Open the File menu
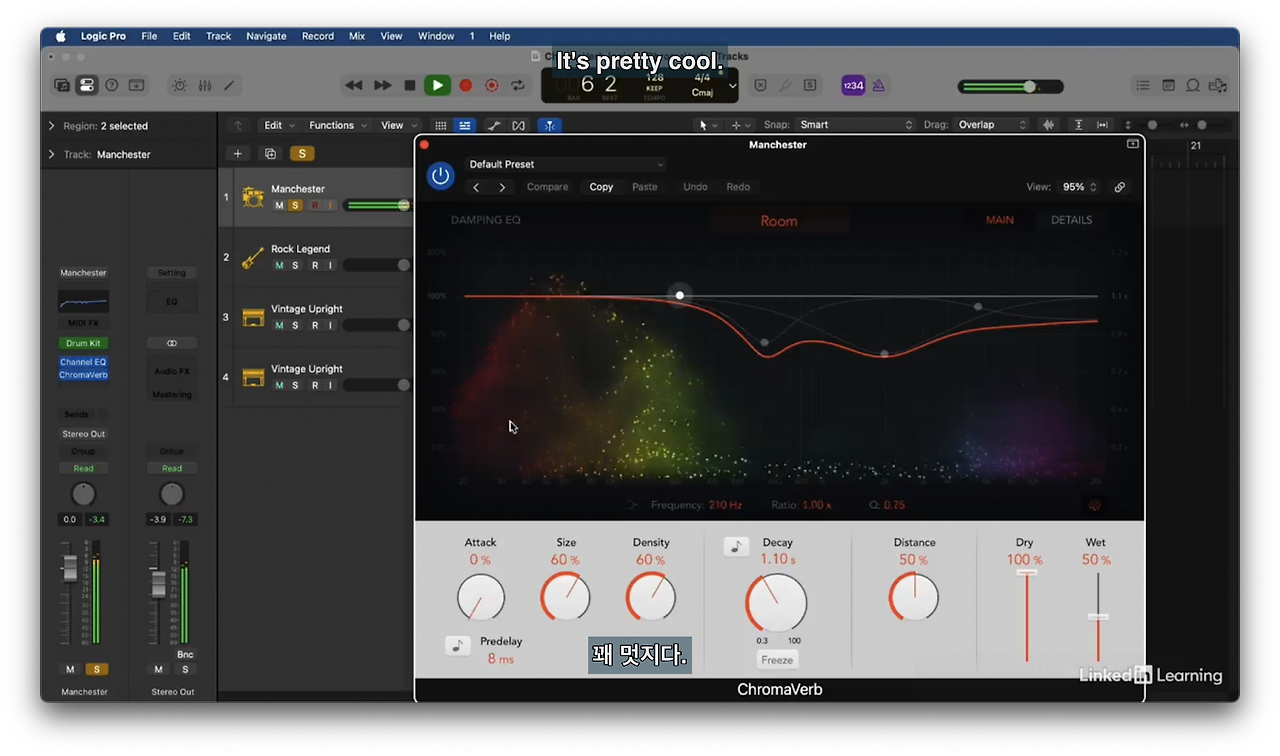1280x756 pixels. pyautogui.click(x=149, y=36)
